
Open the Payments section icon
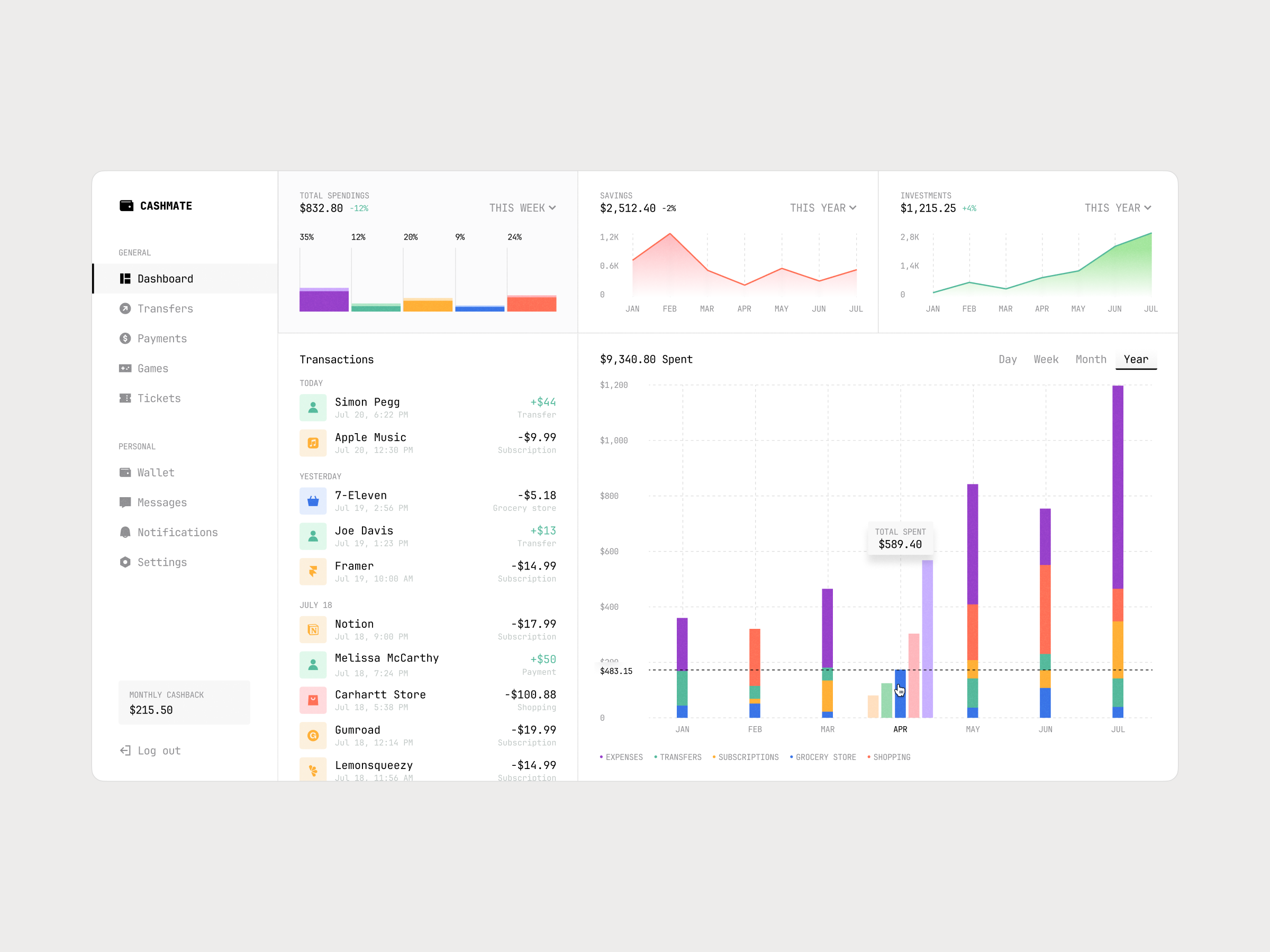(x=125, y=338)
